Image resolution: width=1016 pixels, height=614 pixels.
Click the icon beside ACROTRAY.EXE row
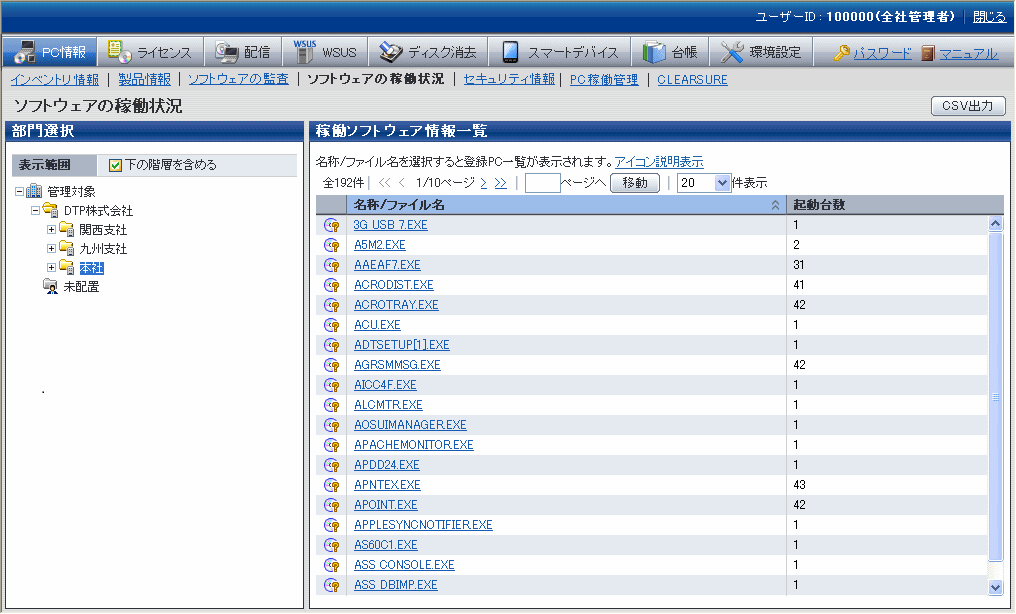pyautogui.click(x=331, y=305)
